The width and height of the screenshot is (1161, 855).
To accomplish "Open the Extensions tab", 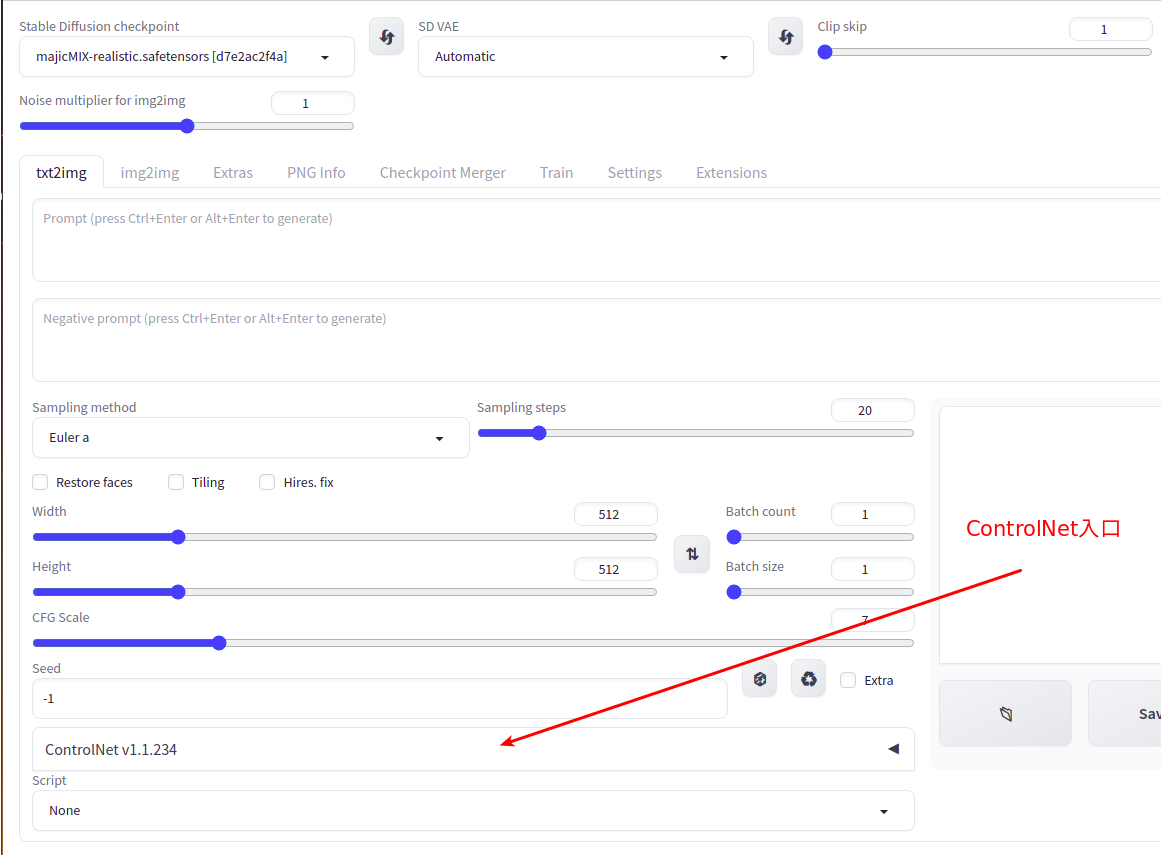I will tap(732, 172).
